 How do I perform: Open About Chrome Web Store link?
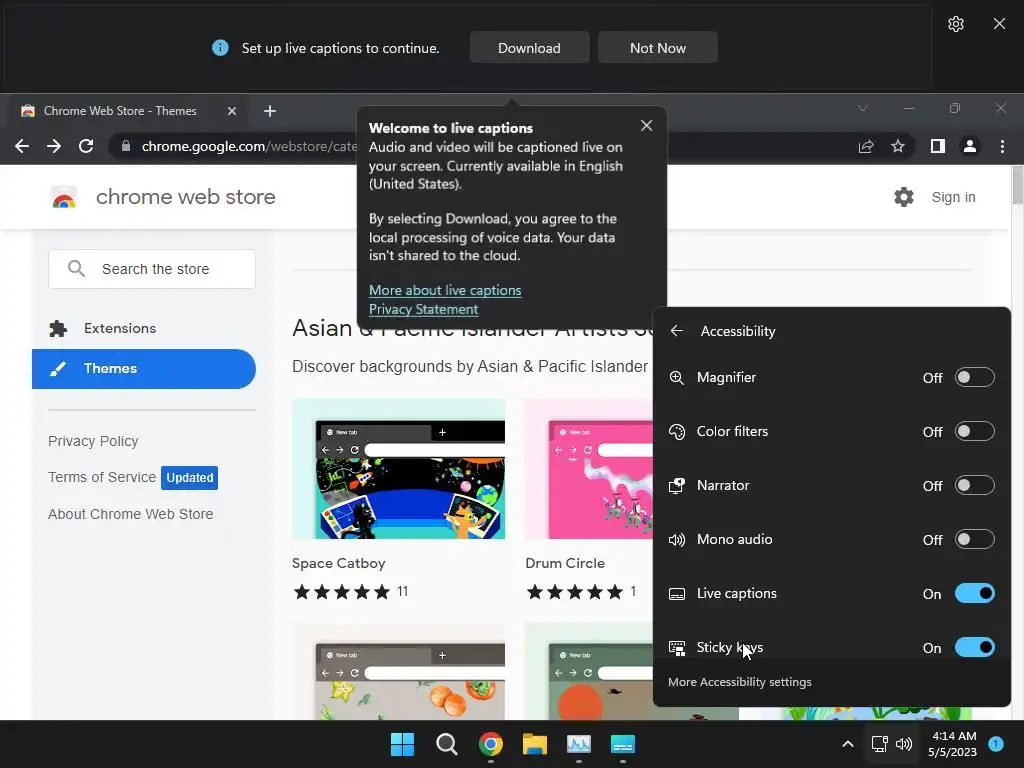pyautogui.click(x=131, y=515)
